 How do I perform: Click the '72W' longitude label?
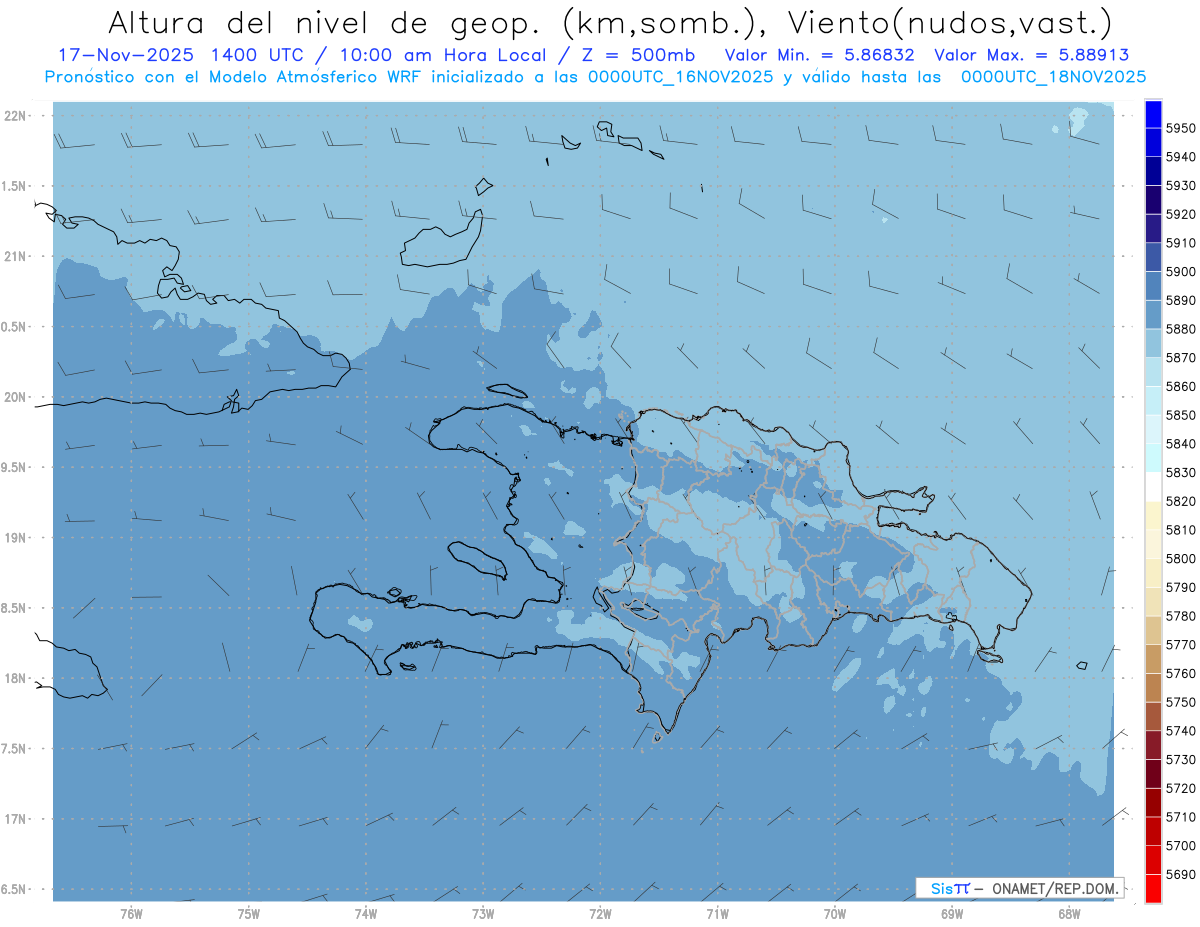click(600, 913)
